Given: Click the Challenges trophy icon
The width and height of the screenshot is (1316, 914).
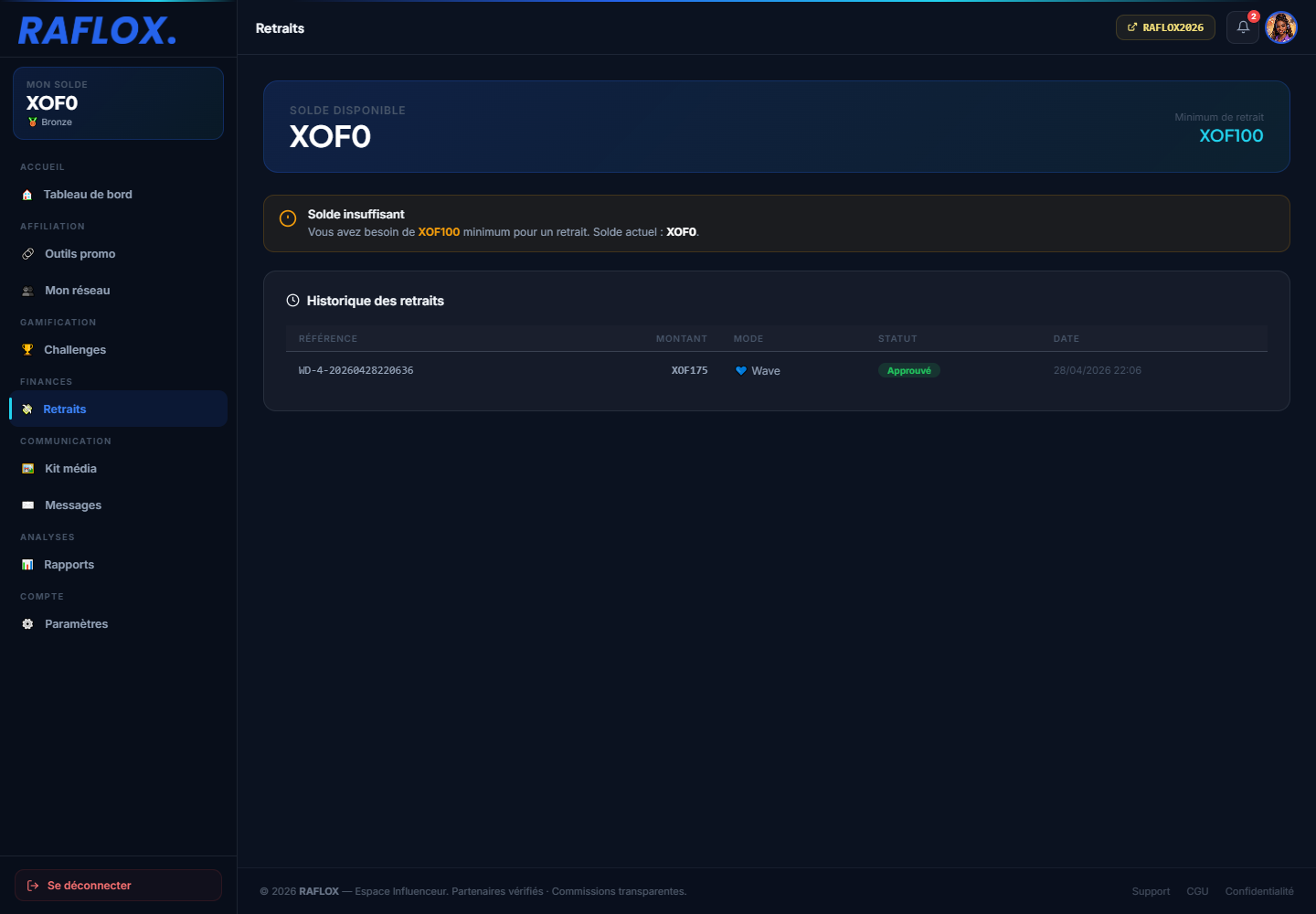Looking at the screenshot, I should pyautogui.click(x=27, y=350).
